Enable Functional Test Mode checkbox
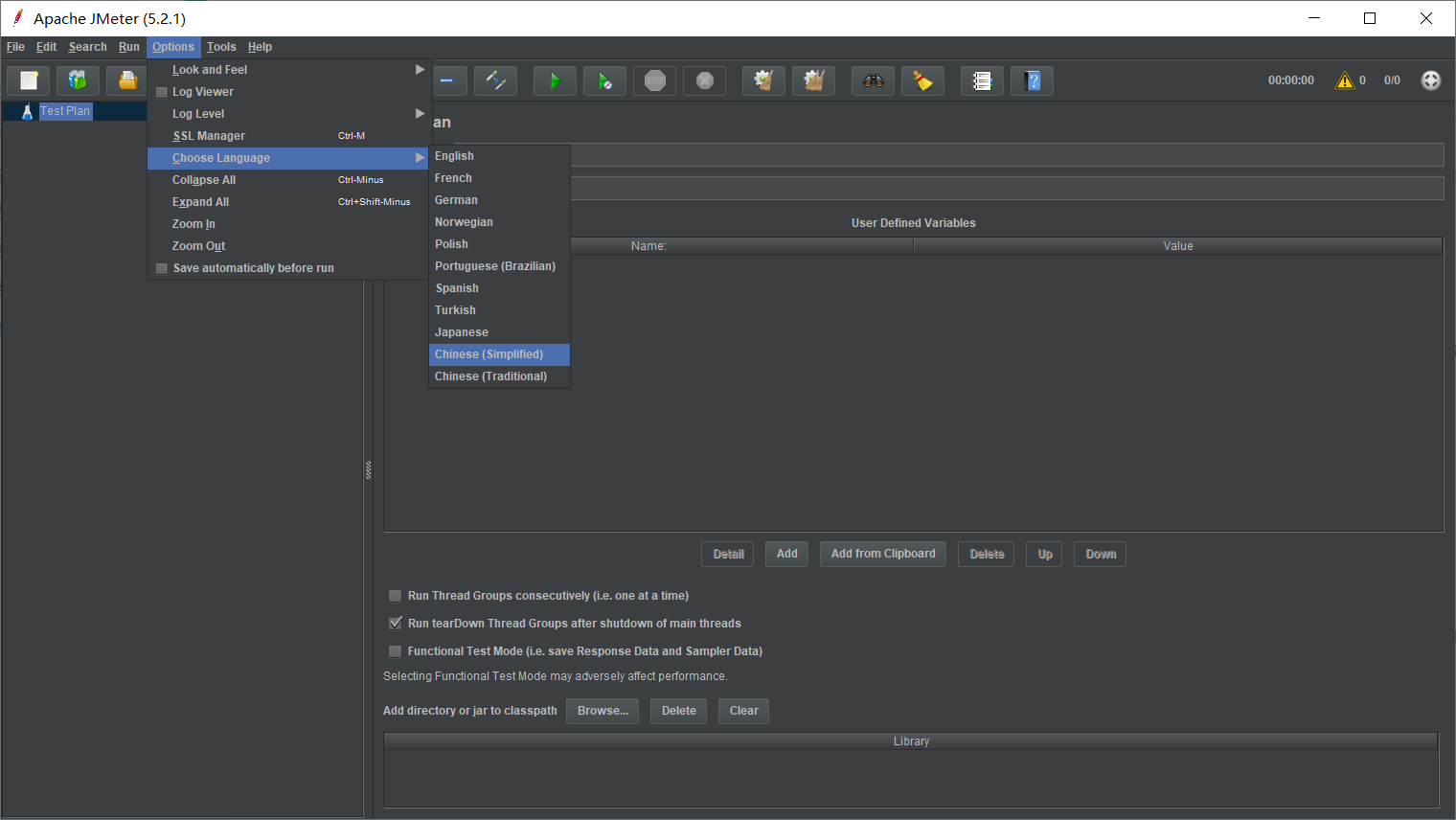This screenshot has width=1456, height=820. point(395,651)
